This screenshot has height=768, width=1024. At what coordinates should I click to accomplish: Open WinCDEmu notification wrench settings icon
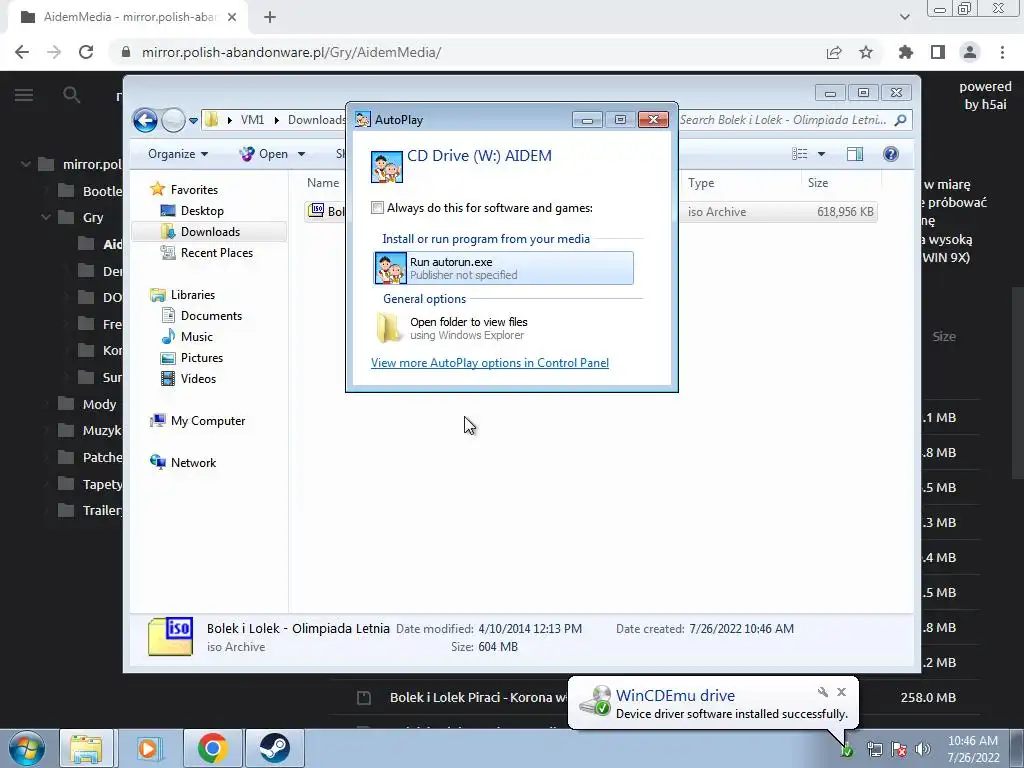(823, 692)
